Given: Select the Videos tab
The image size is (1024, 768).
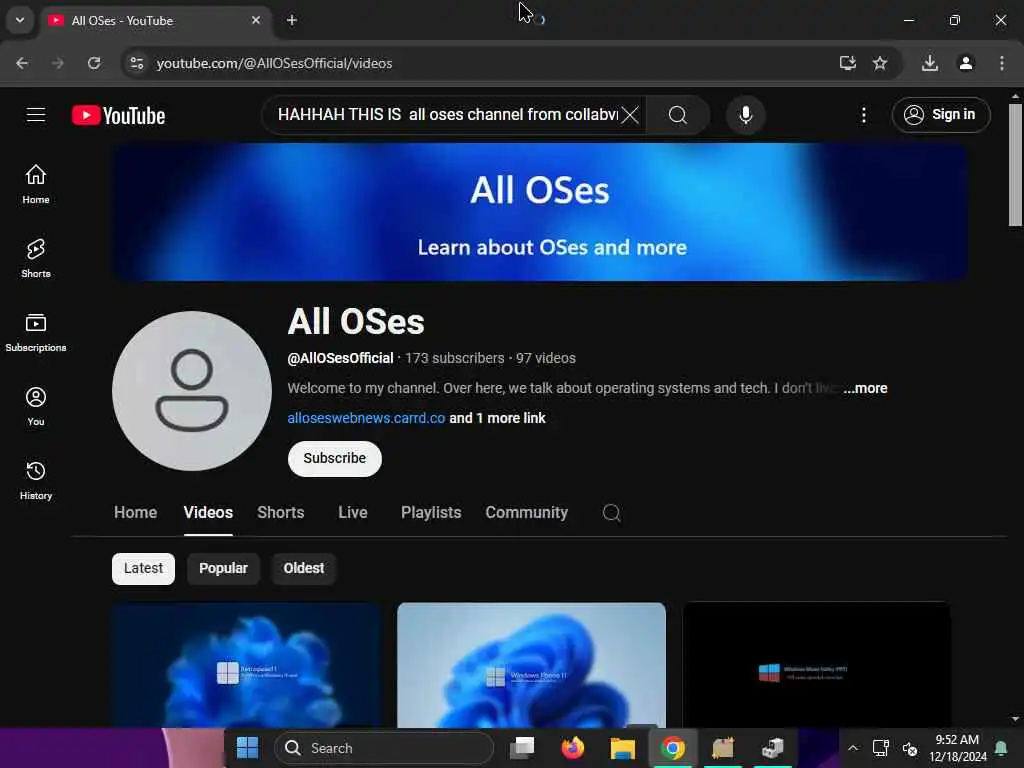Looking at the screenshot, I should click(x=208, y=513).
